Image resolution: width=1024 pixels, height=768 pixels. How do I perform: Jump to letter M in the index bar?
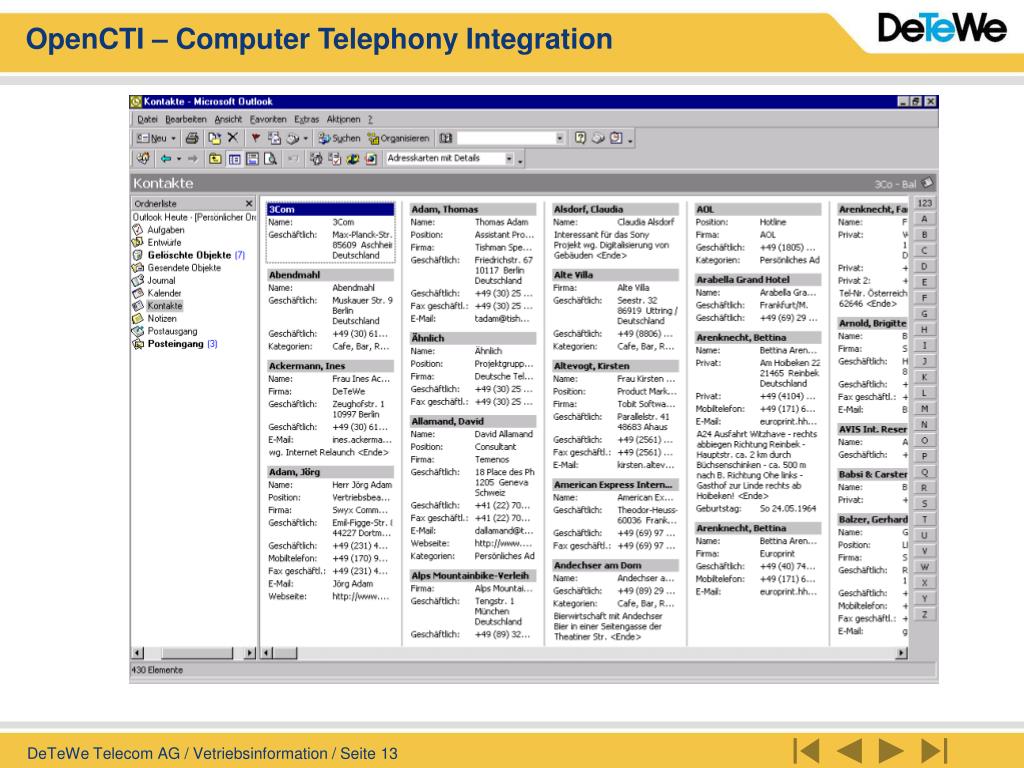(924, 409)
